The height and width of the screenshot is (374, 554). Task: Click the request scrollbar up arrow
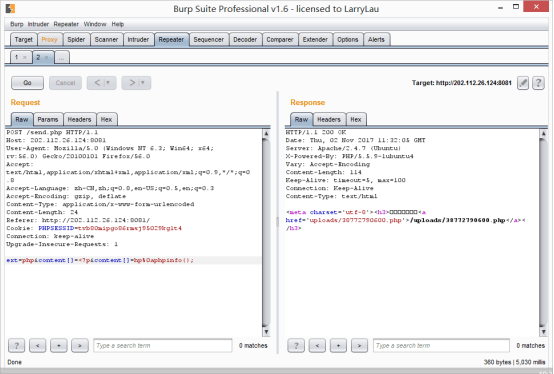266,133
